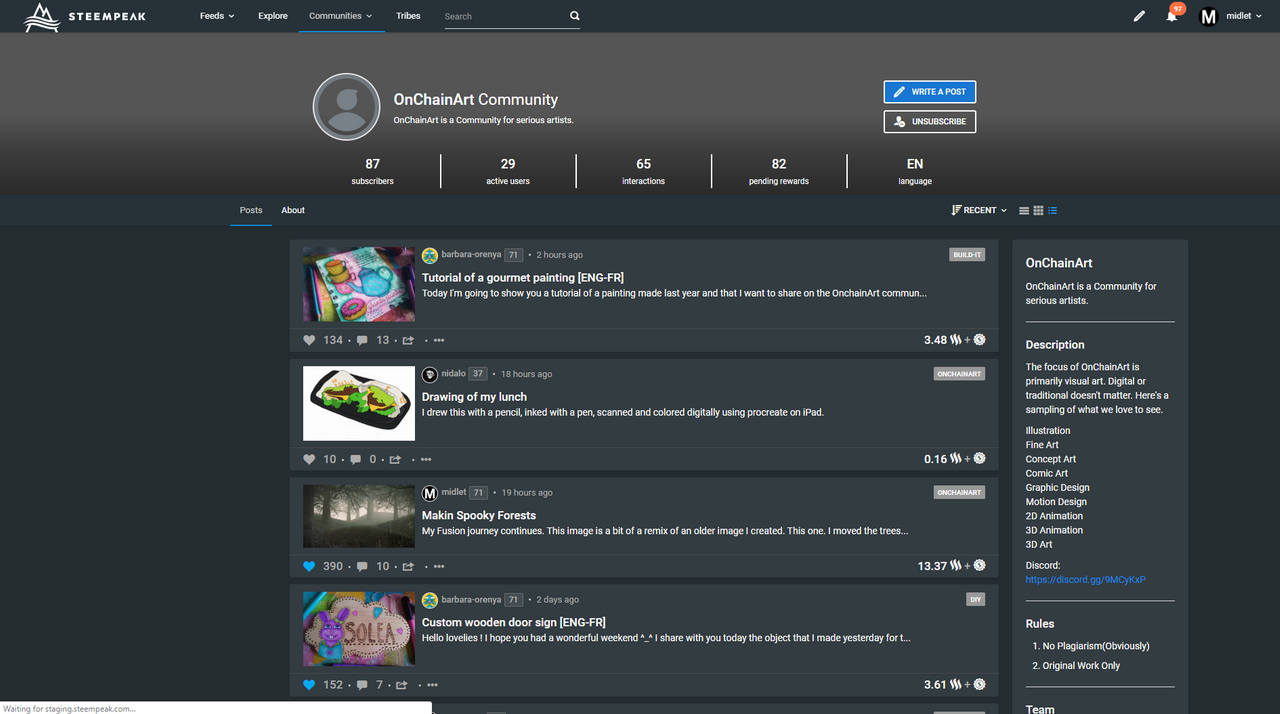This screenshot has height=714, width=1280.
Task: Click the BUILD-IT tag badge
Action: [967, 255]
